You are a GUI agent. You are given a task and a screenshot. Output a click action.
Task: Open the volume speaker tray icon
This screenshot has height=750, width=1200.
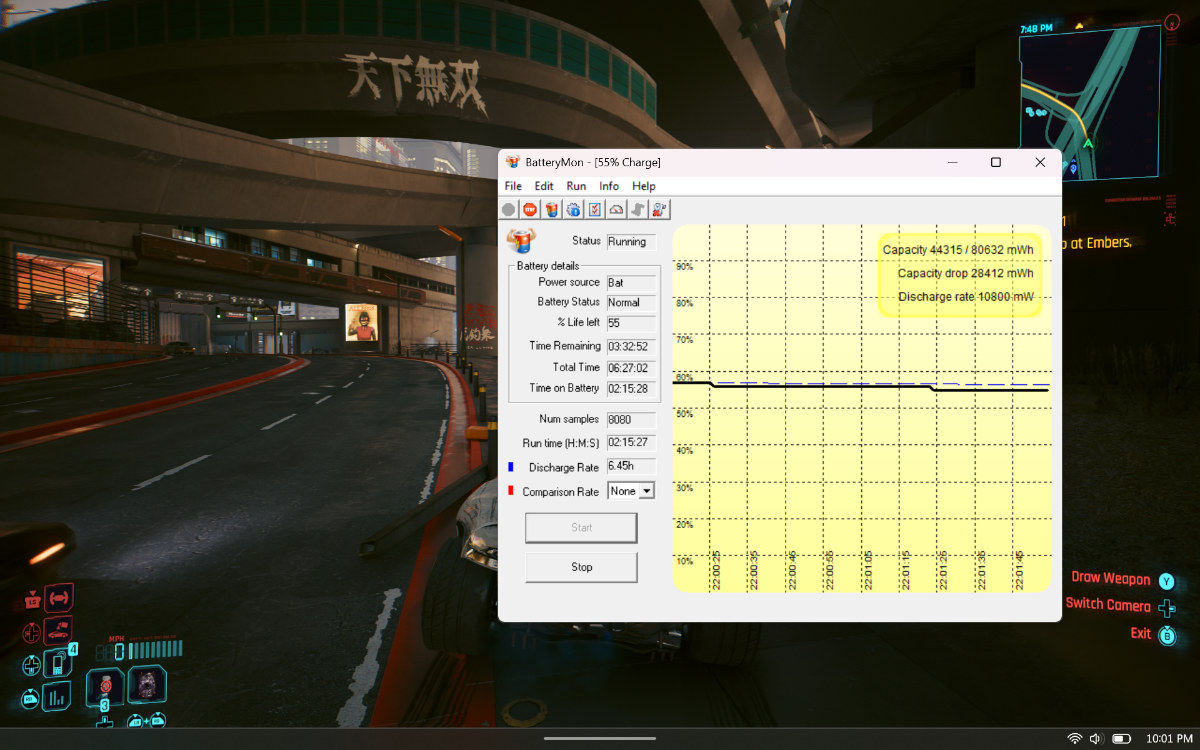point(1097,738)
